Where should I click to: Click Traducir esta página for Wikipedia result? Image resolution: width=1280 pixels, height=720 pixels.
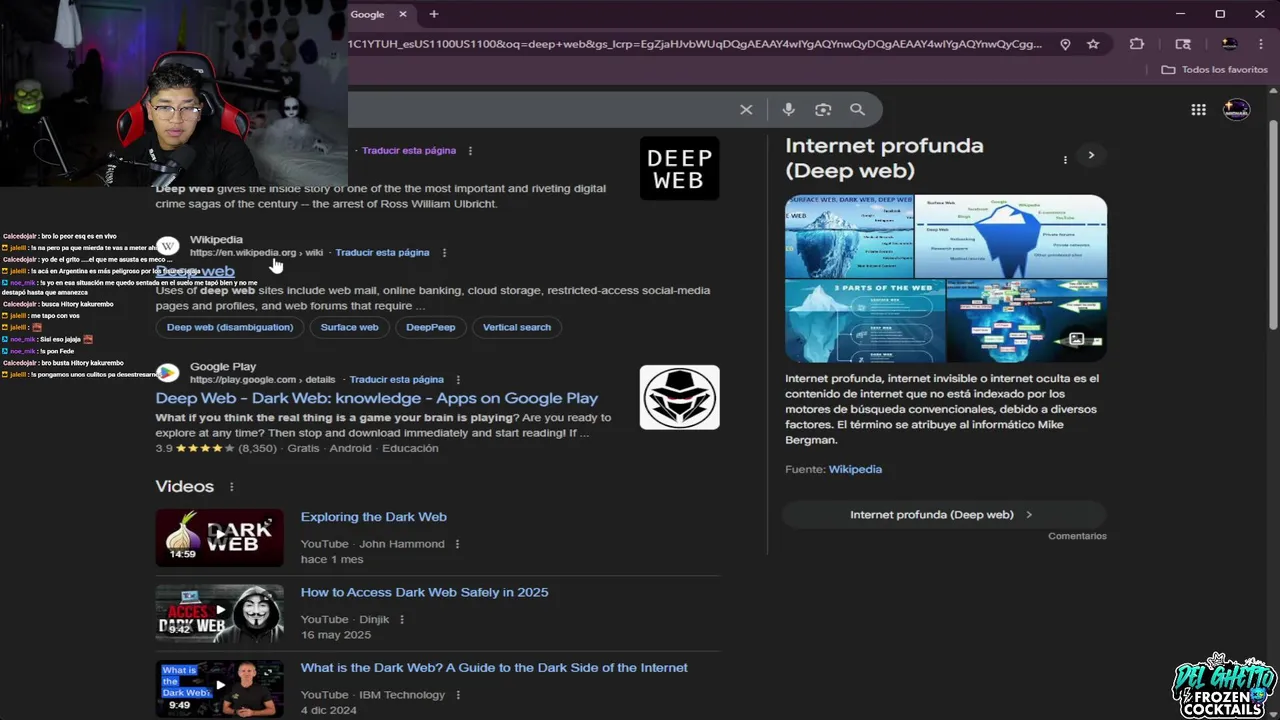382,253
